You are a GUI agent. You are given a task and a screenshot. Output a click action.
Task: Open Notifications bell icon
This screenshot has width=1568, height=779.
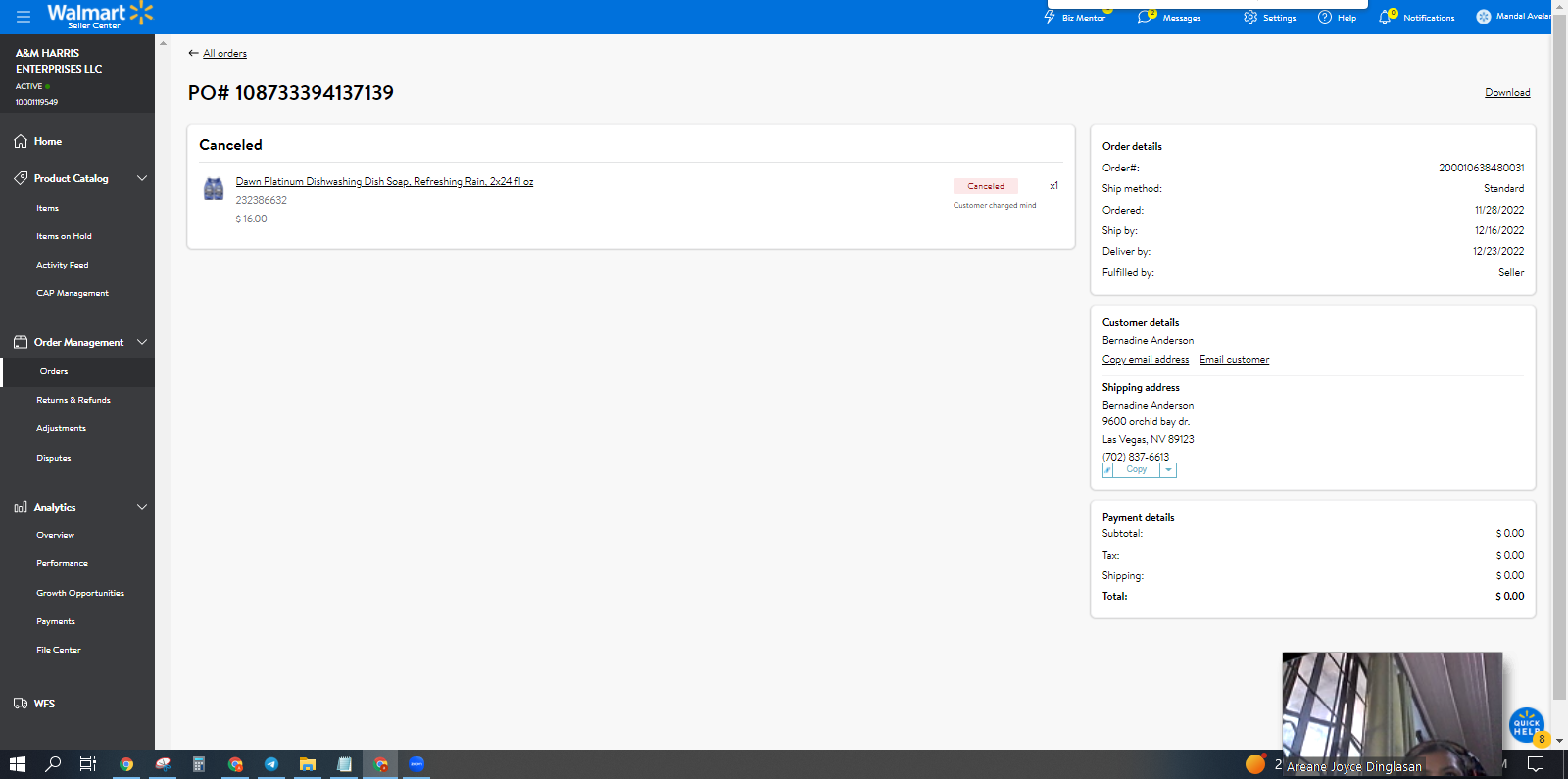click(x=1385, y=17)
